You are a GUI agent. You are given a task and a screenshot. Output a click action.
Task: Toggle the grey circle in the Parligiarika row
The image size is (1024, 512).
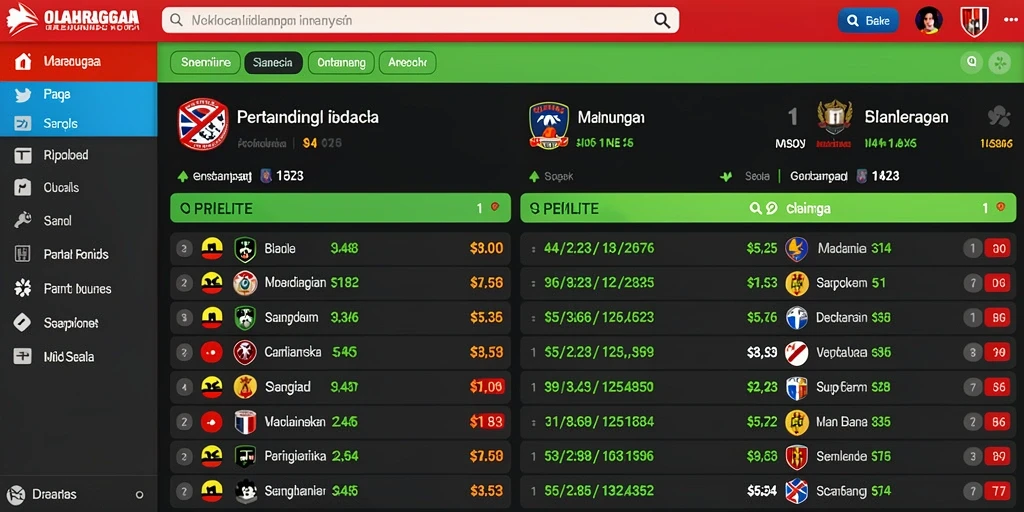pyautogui.click(x=184, y=456)
